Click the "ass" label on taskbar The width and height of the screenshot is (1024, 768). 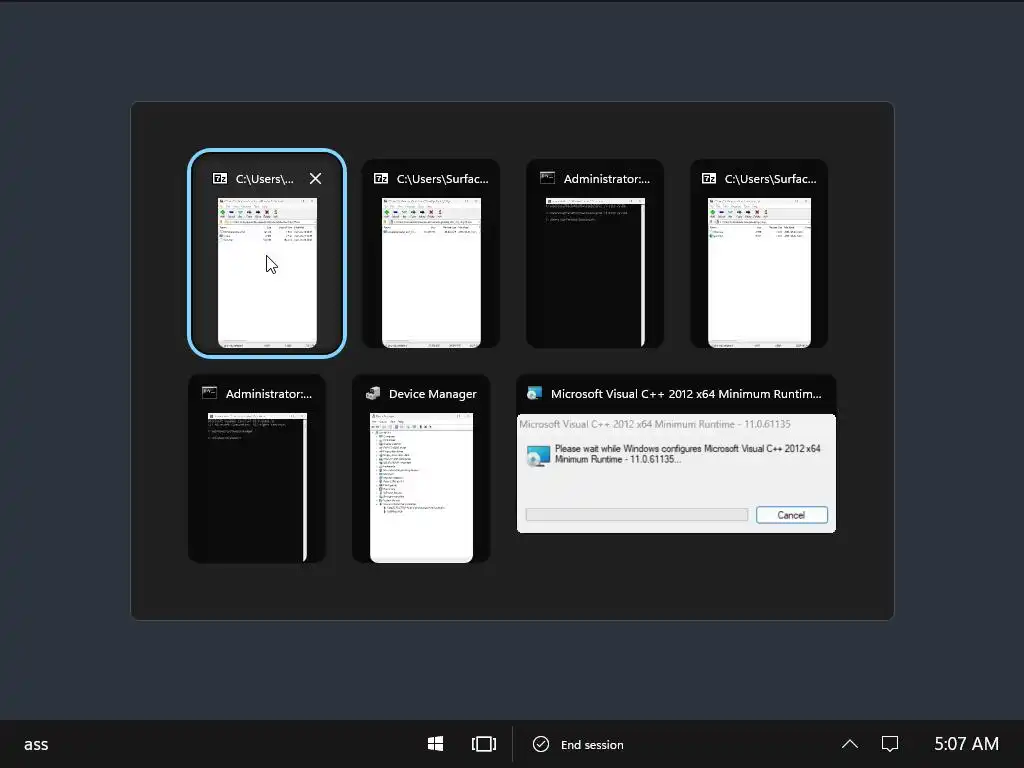point(36,744)
